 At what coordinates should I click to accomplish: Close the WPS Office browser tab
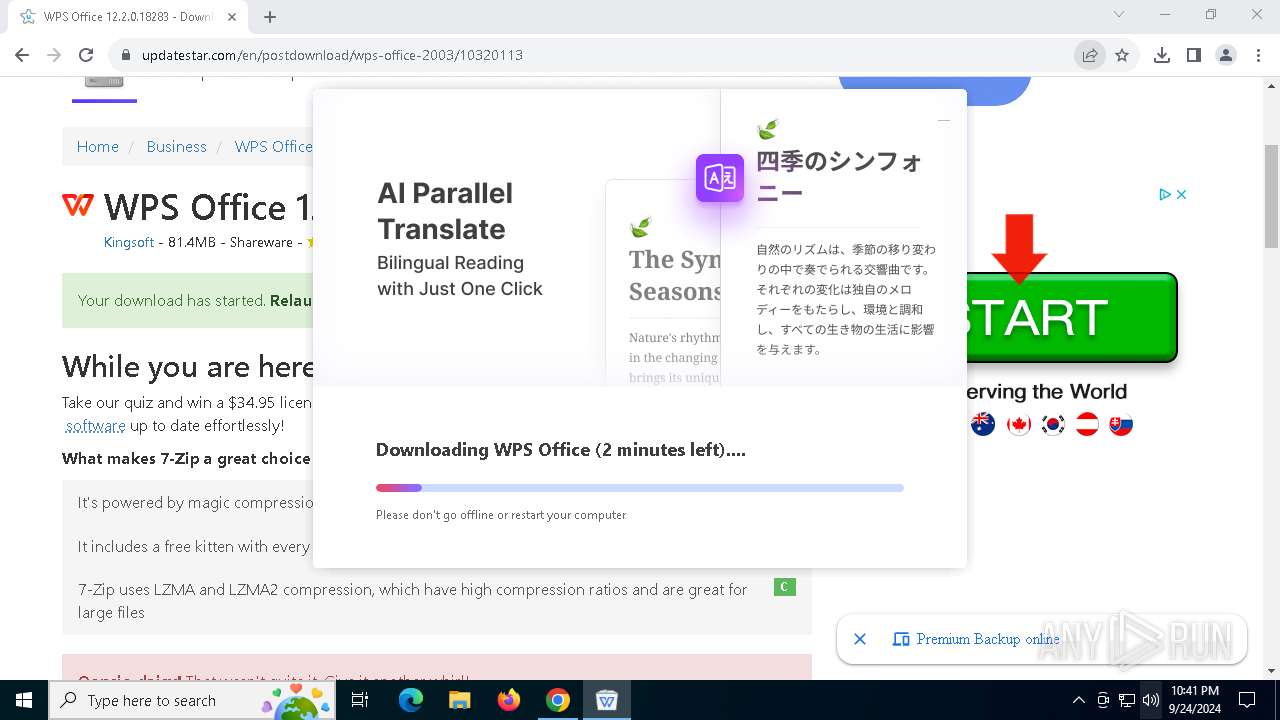[x=232, y=16]
